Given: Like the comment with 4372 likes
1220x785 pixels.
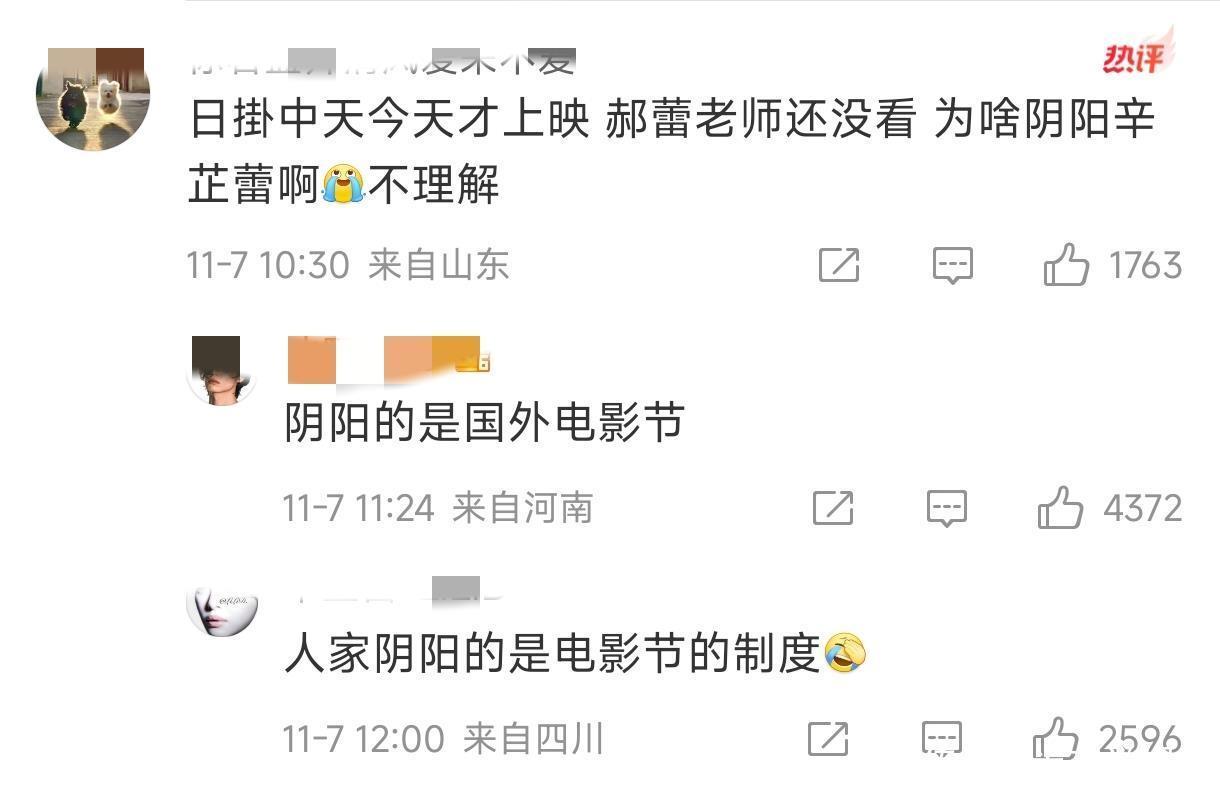Looking at the screenshot, I should click(x=1060, y=507).
